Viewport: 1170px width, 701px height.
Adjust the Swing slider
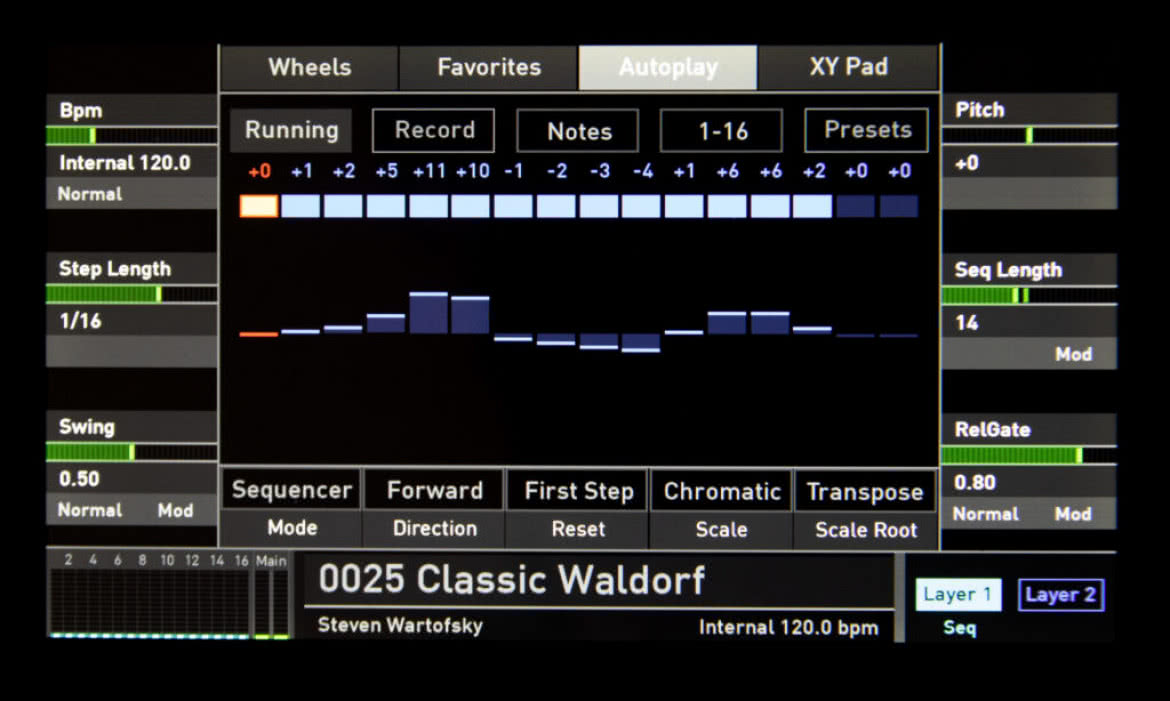coord(131,452)
